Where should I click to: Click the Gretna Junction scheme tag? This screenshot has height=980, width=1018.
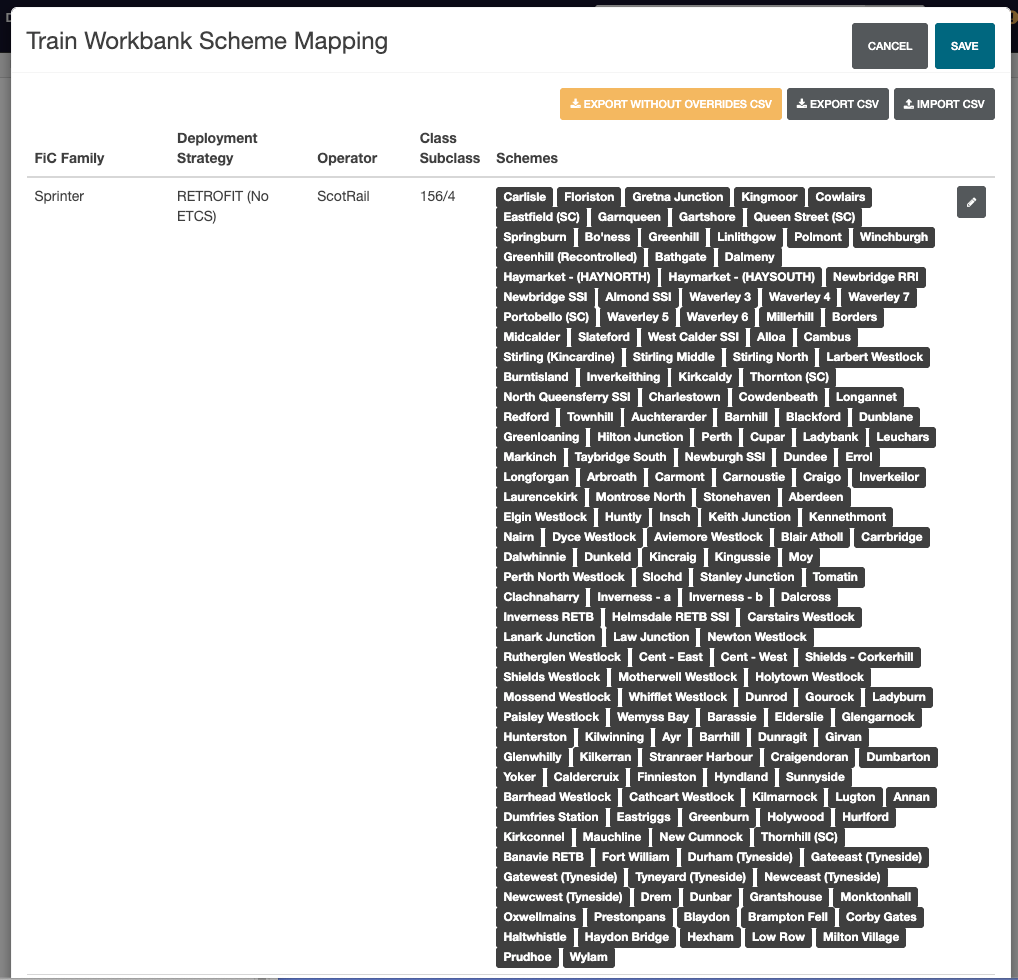(677, 197)
